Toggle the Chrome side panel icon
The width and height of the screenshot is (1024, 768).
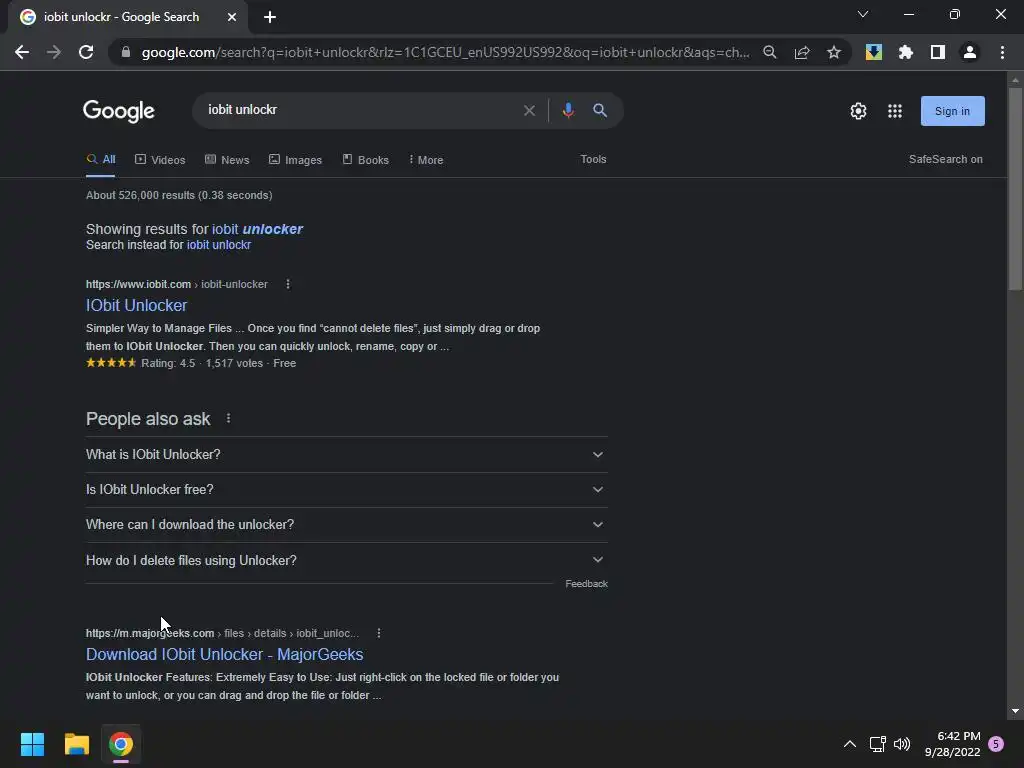(938, 52)
